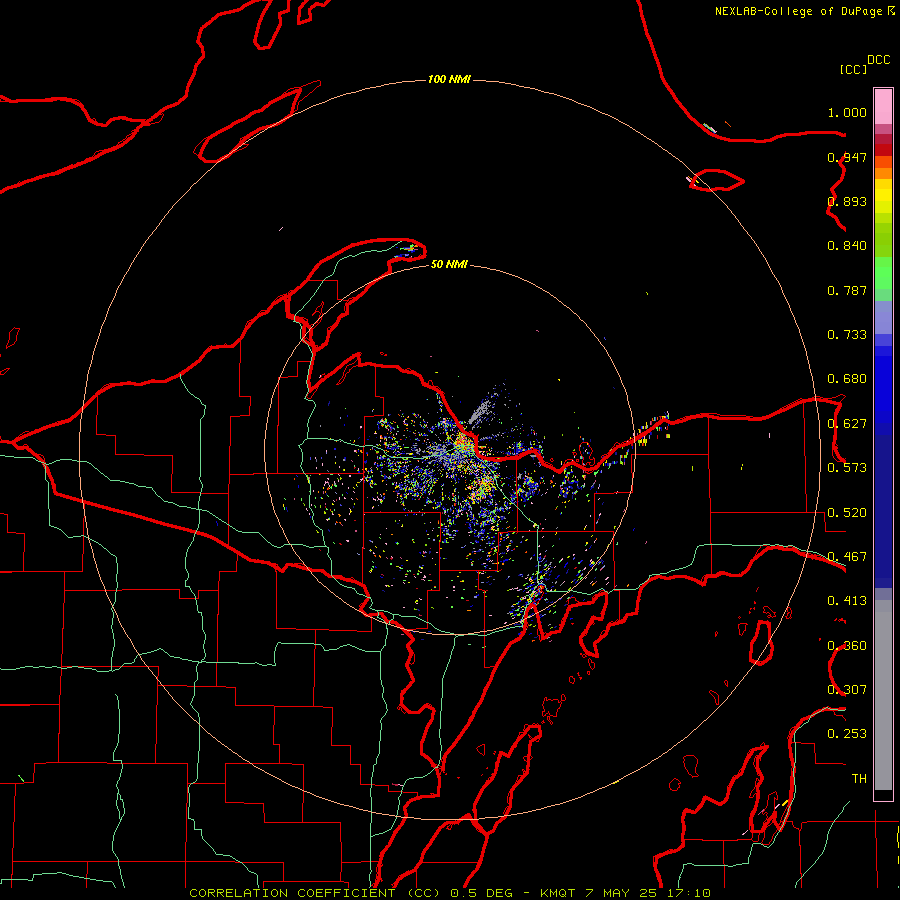Click the pink segment at the top of the color bar

[883, 107]
